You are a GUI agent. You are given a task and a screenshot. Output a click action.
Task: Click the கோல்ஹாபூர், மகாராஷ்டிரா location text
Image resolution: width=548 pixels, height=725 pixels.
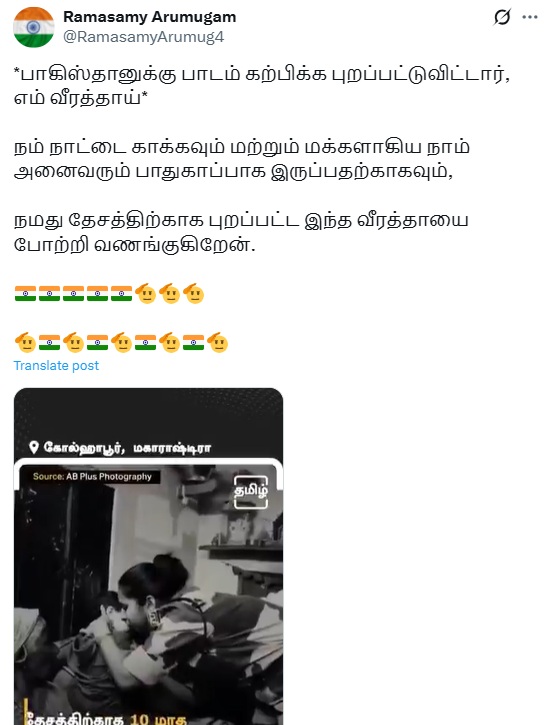pos(127,448)
